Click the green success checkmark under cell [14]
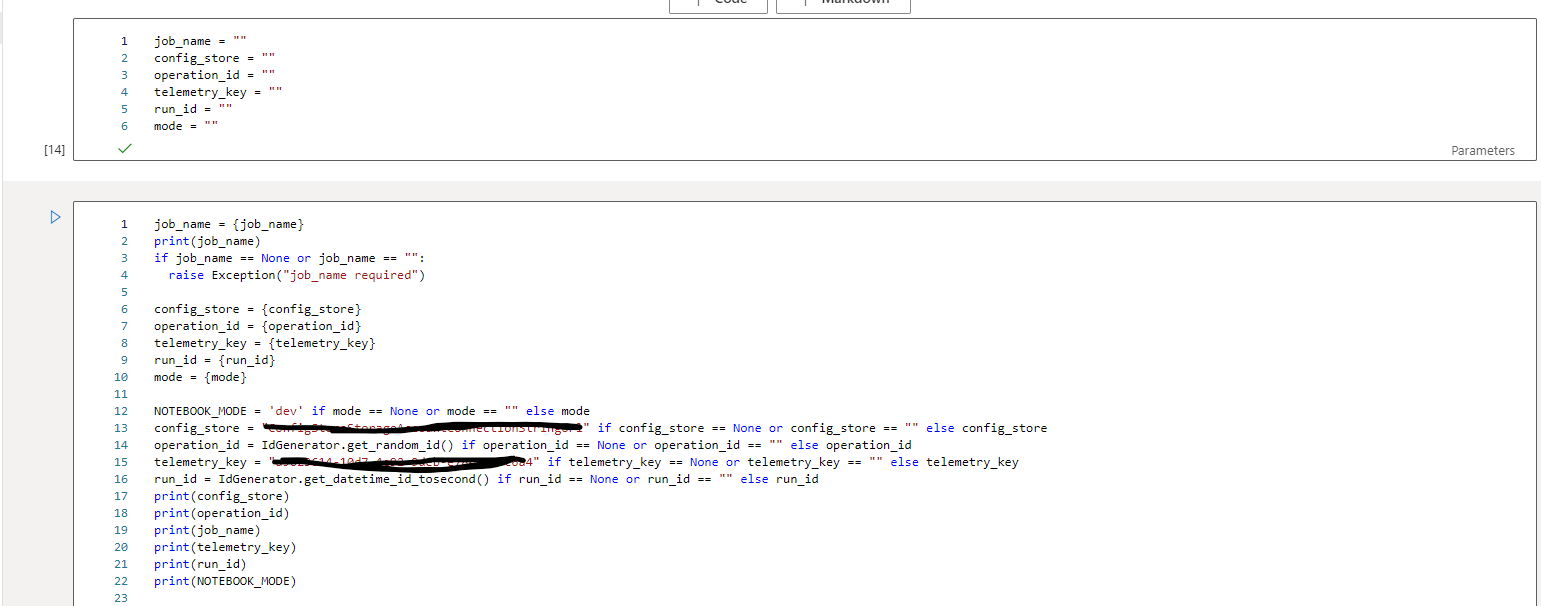 124,148
